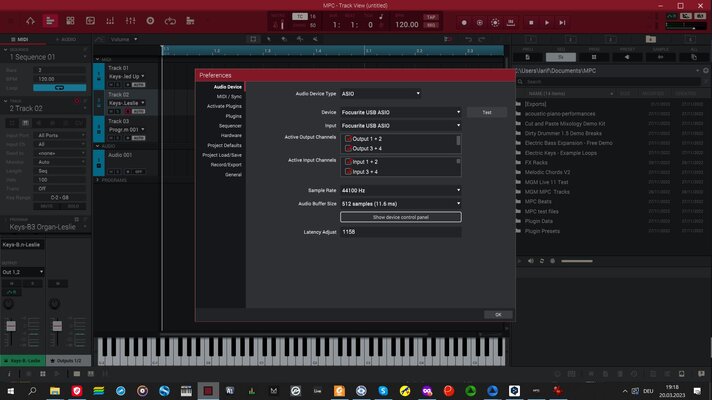The width and height of the screenshot is (712, 400).
Task: Open the Volume automation dropdown
Action: (124, 40)
